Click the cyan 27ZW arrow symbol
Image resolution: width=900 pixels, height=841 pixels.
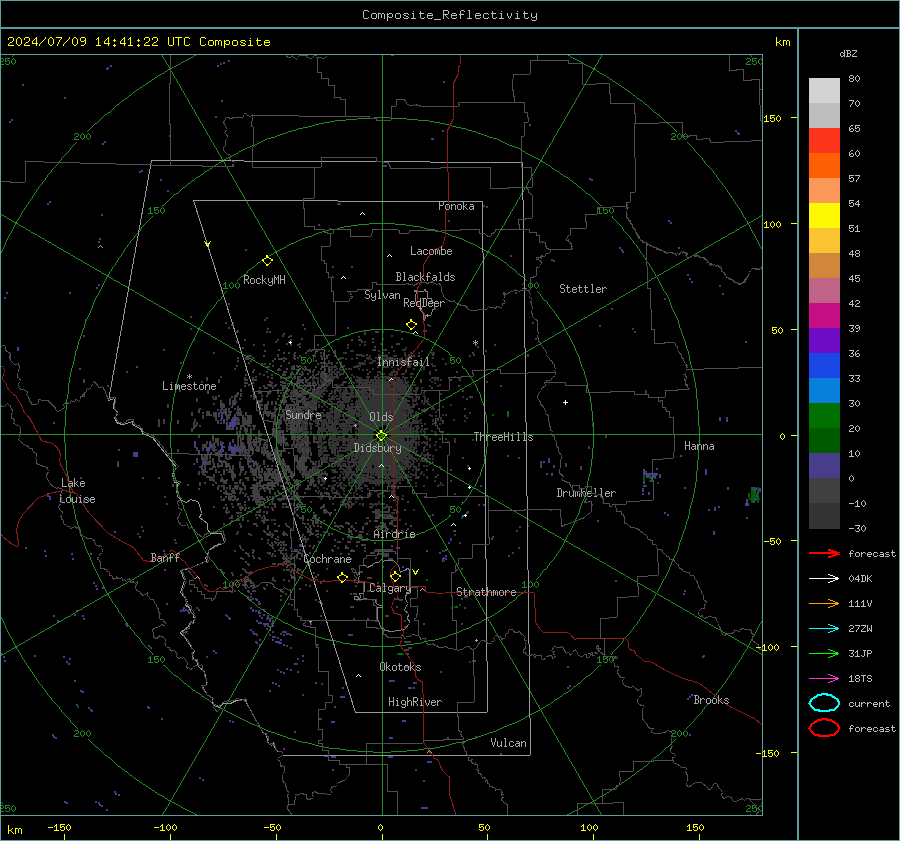click(824, 629)
